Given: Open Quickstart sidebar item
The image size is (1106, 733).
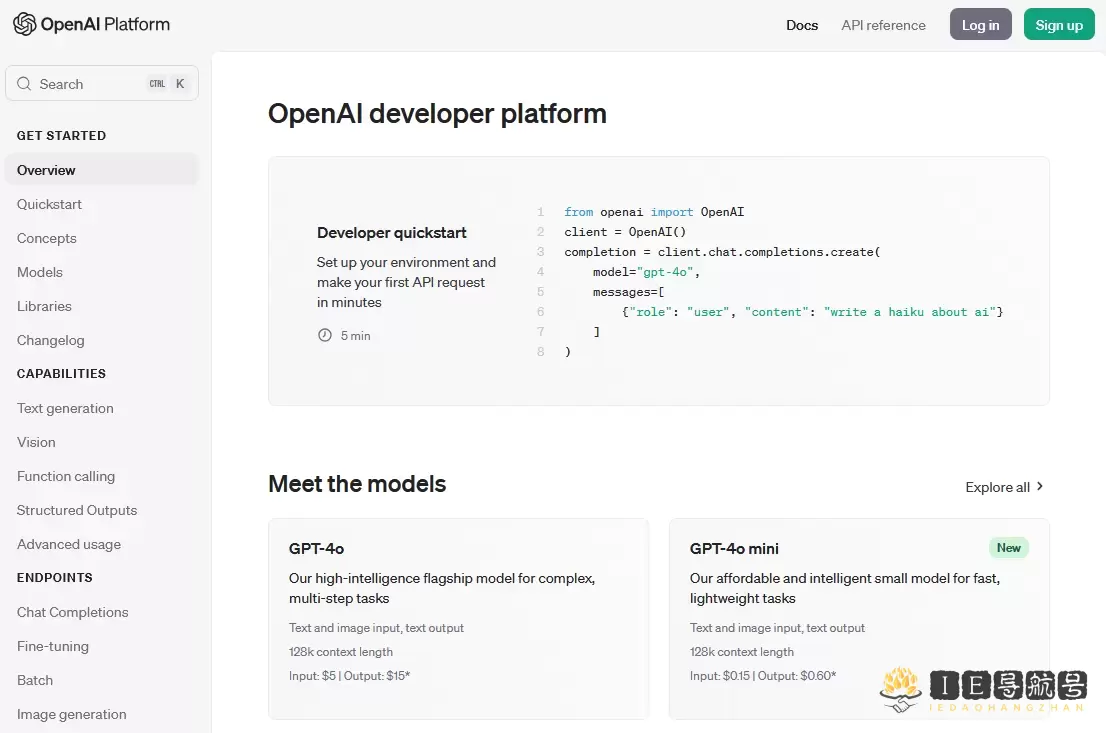Looking at the screenshot, I should pyautogui.click(x=49, y=205).
